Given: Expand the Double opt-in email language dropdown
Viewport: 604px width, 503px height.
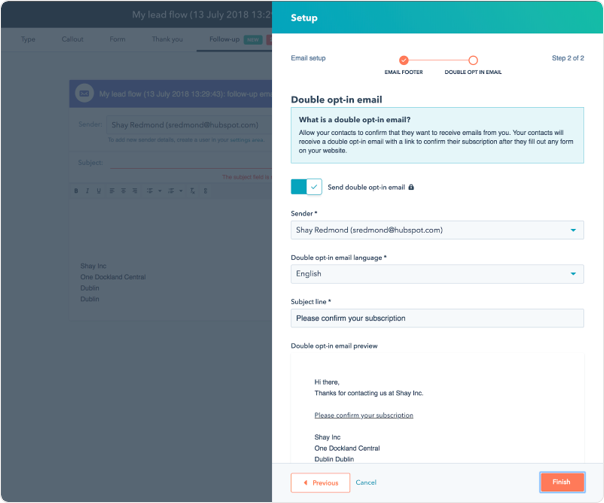Looking at the screenshot, I should 437,273.
